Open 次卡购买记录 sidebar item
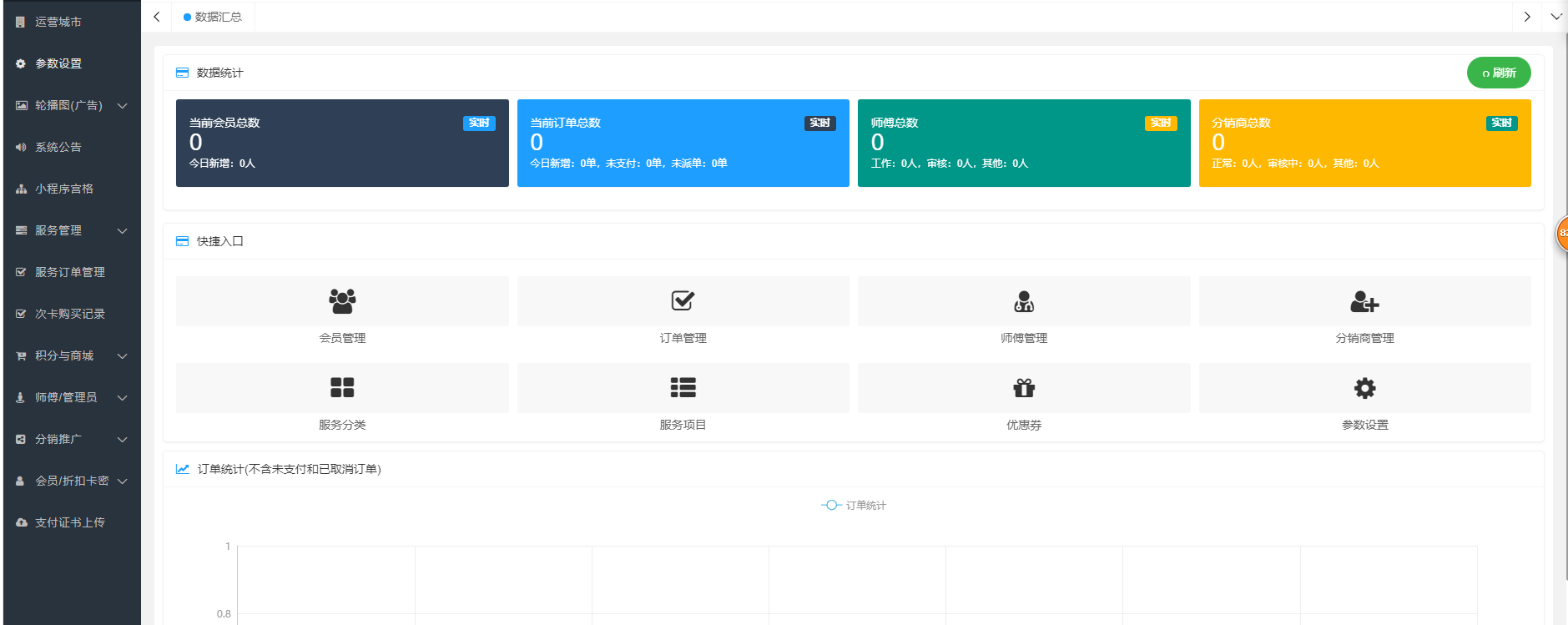Screen dimensions: 1568x625 point(72,314)
